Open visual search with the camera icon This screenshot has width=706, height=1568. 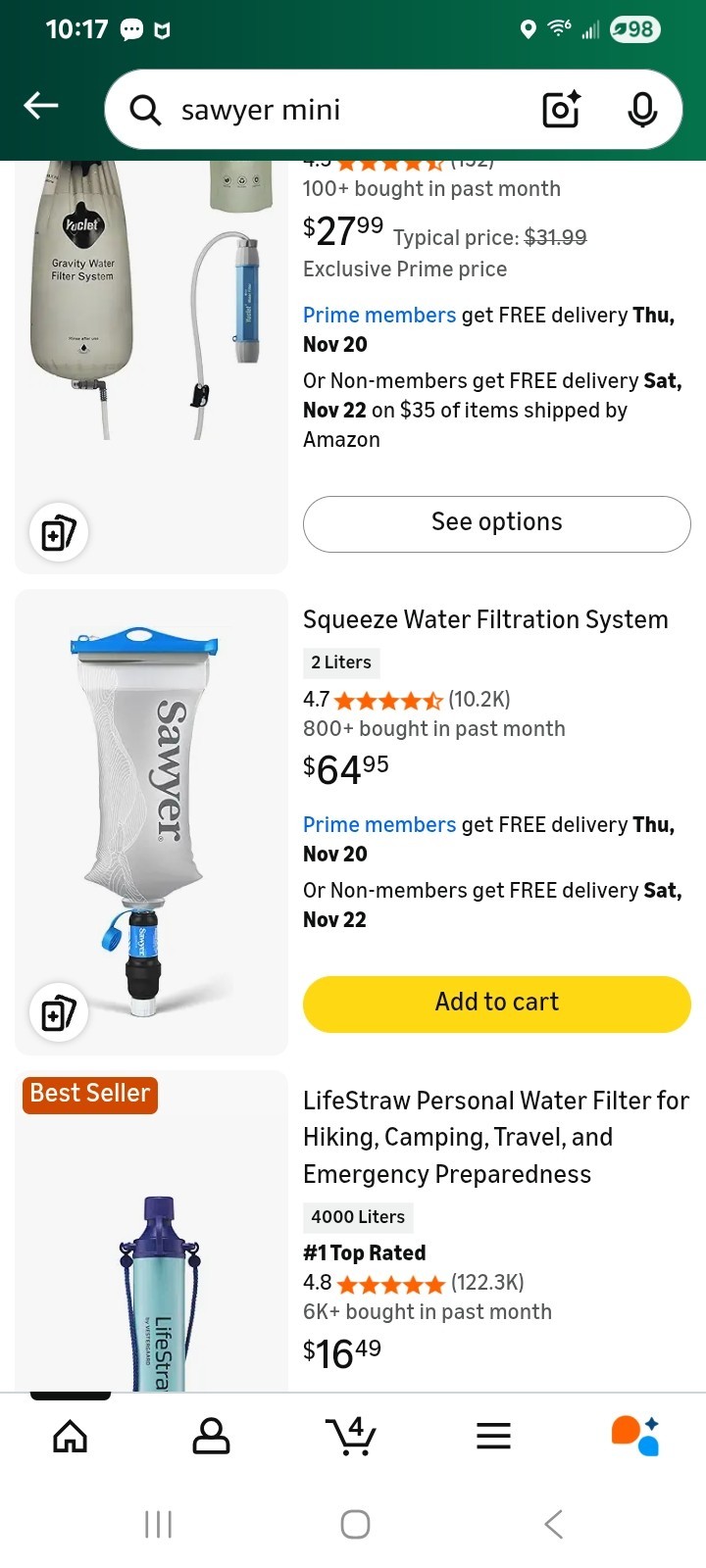click(x=560, y=110)
